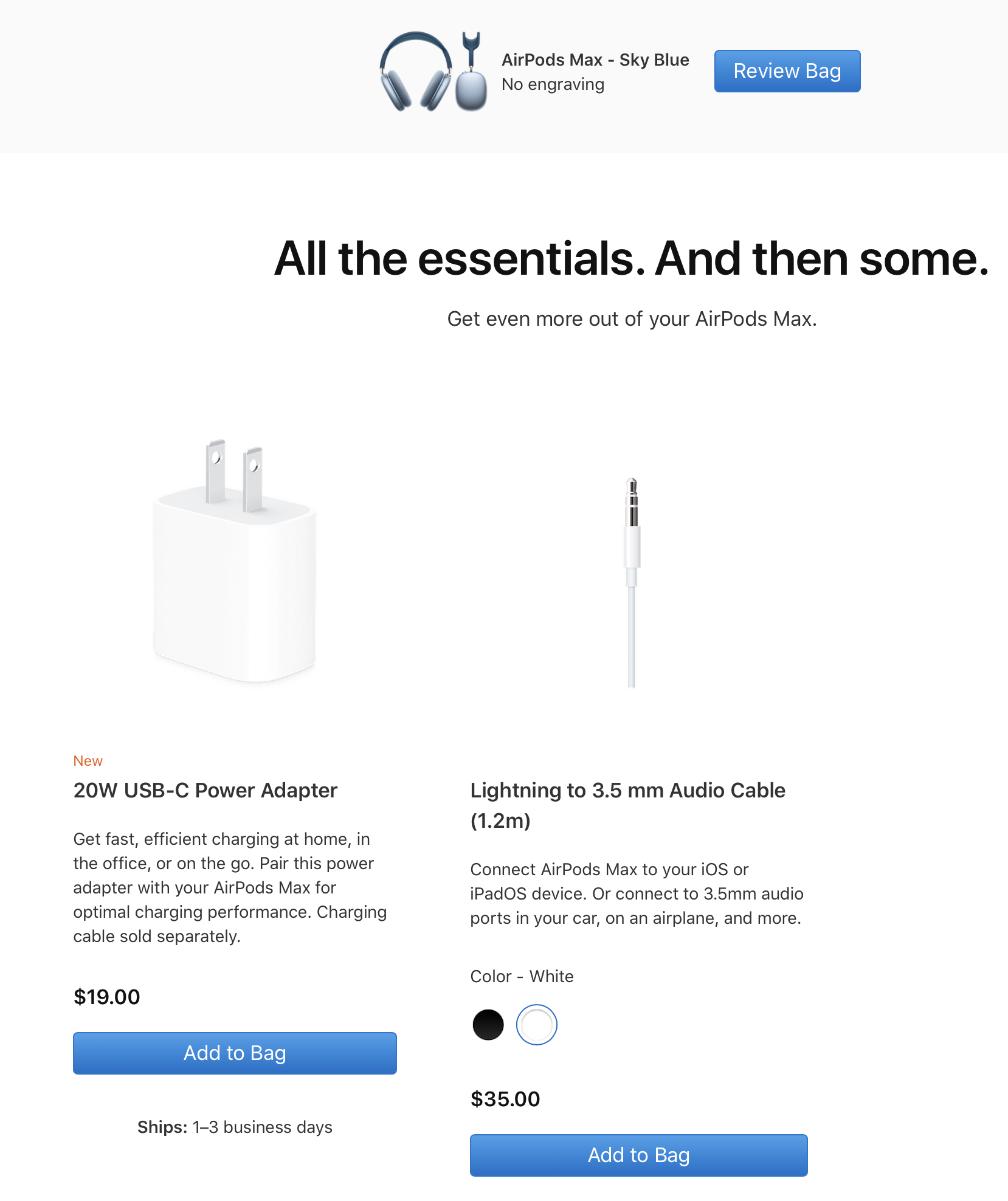Choose the black color swatch
This screenshot has height=1201, width=1008.
click(x=488, y=1025)
